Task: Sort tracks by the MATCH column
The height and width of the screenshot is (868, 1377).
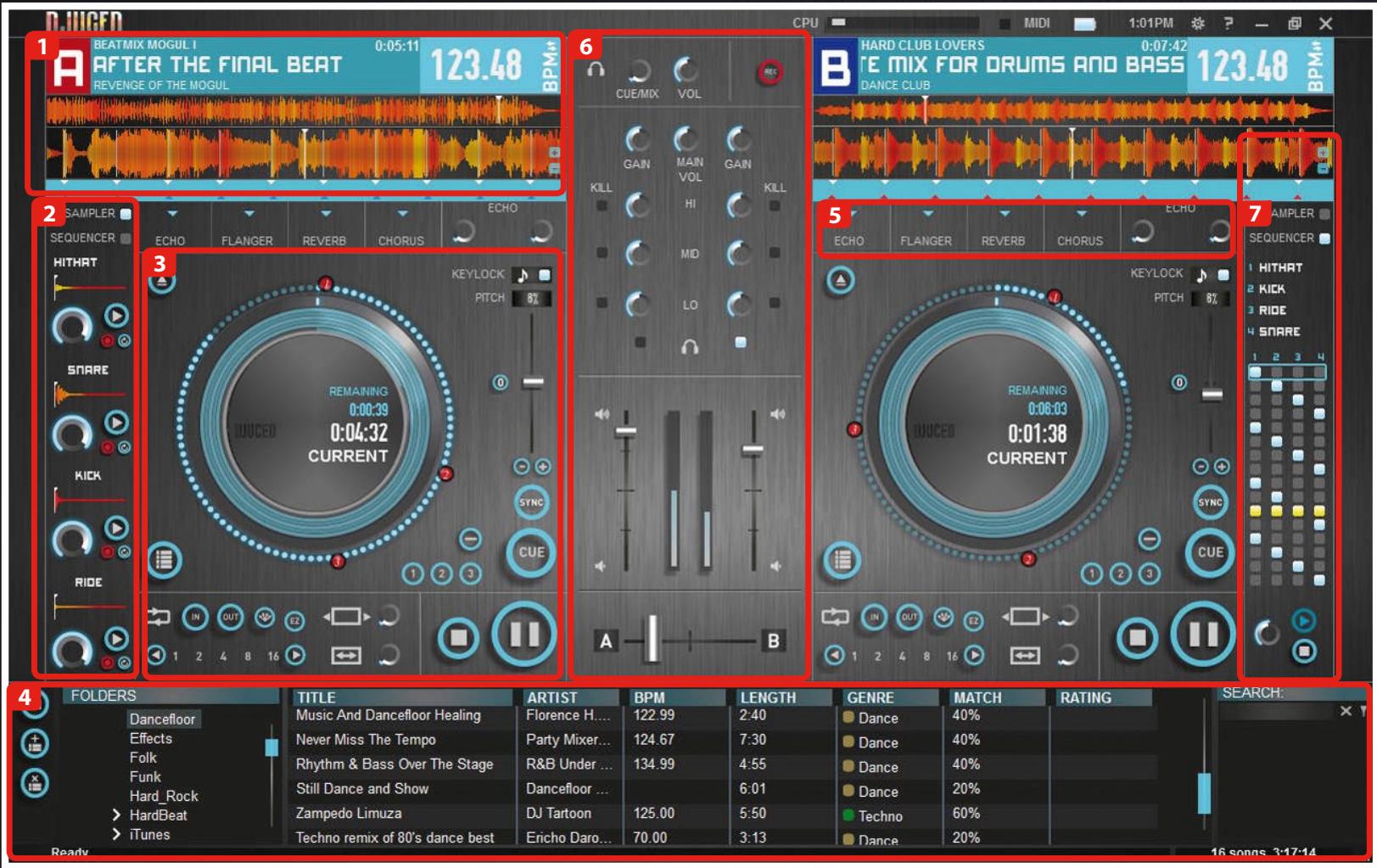Action: [x=996, y=697]
